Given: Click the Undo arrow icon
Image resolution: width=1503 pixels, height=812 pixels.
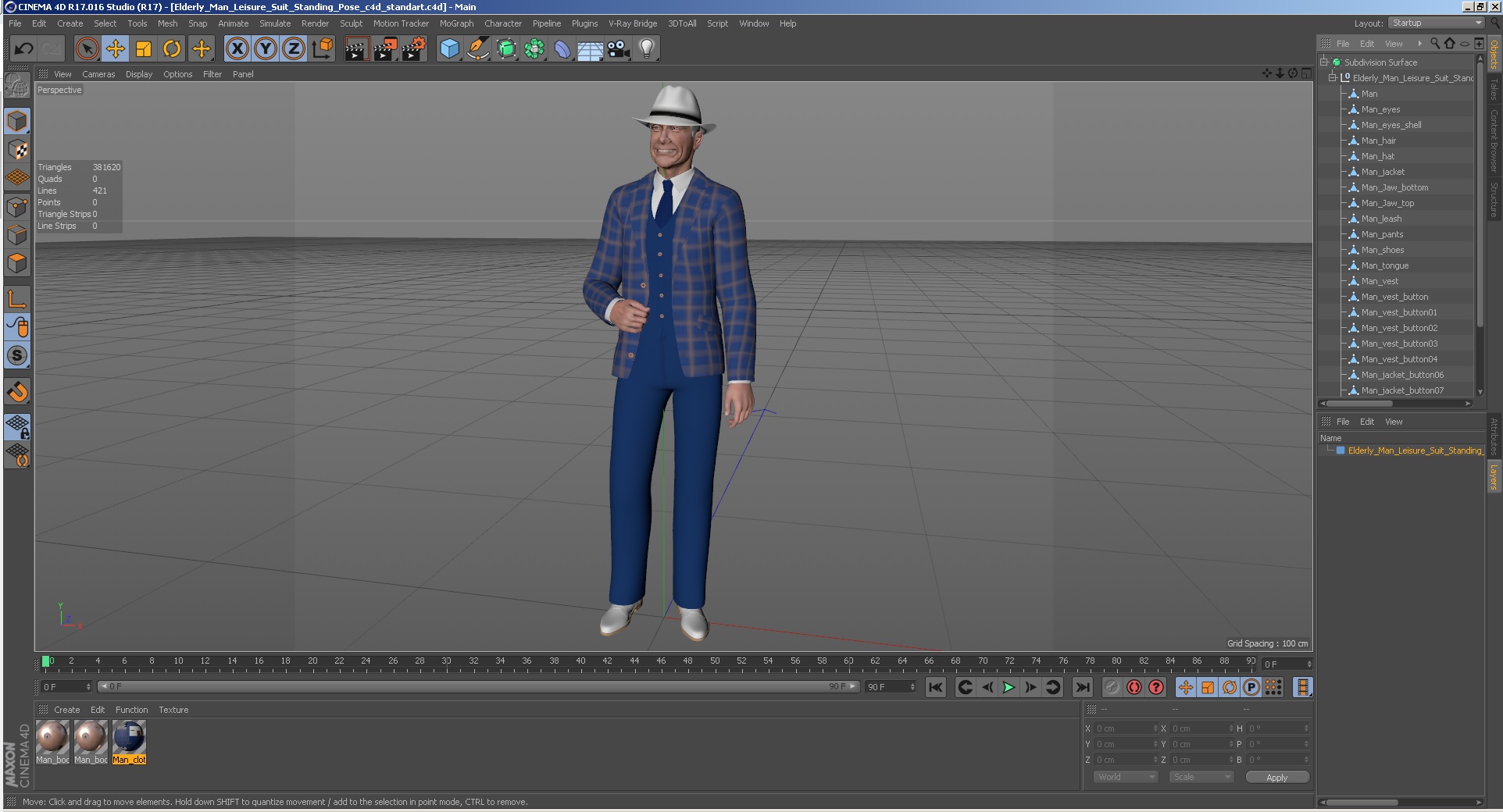Looking at the screenshot, I should (x=23, y=49).
